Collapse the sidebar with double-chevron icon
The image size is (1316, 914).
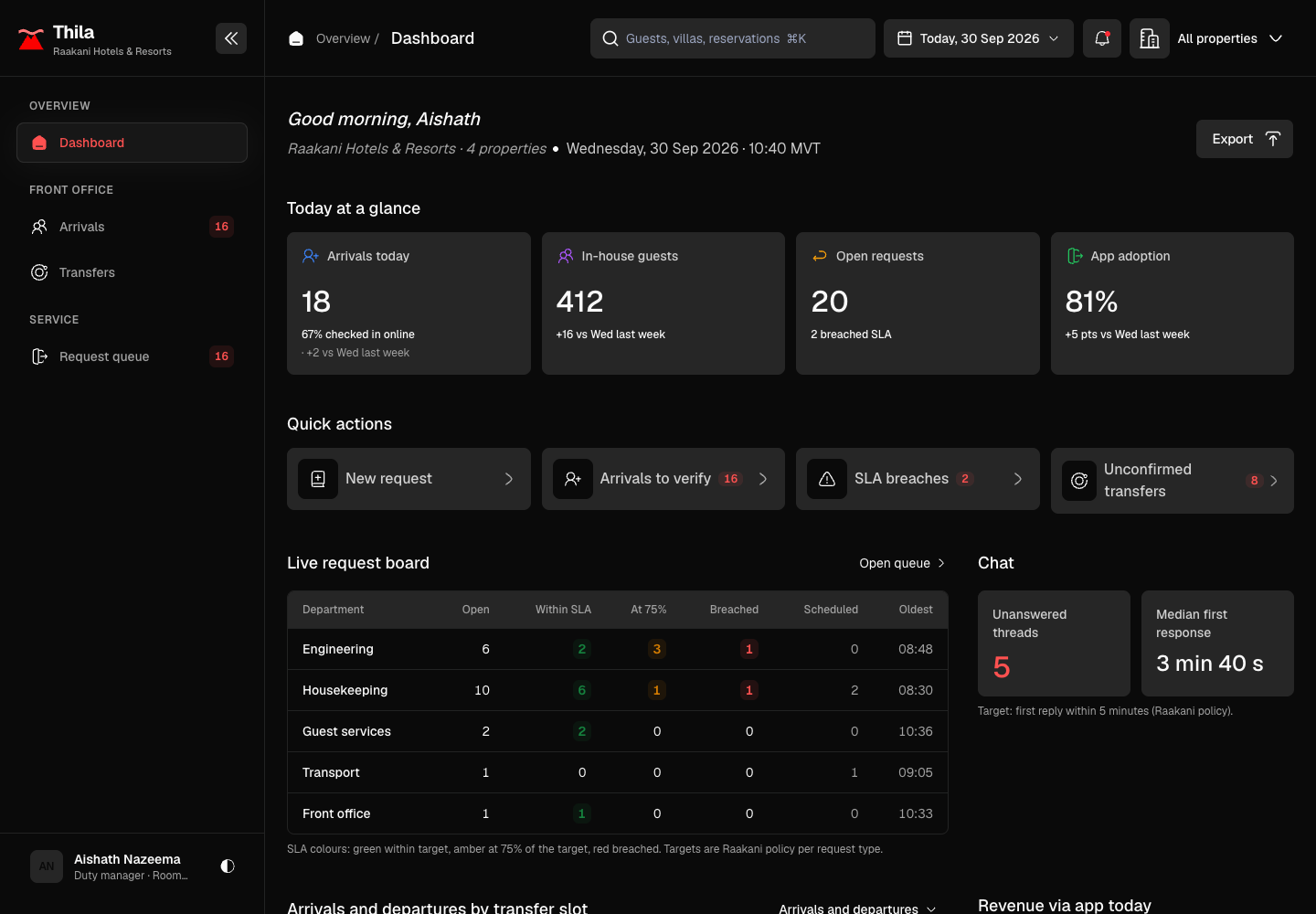click(231, 38)
